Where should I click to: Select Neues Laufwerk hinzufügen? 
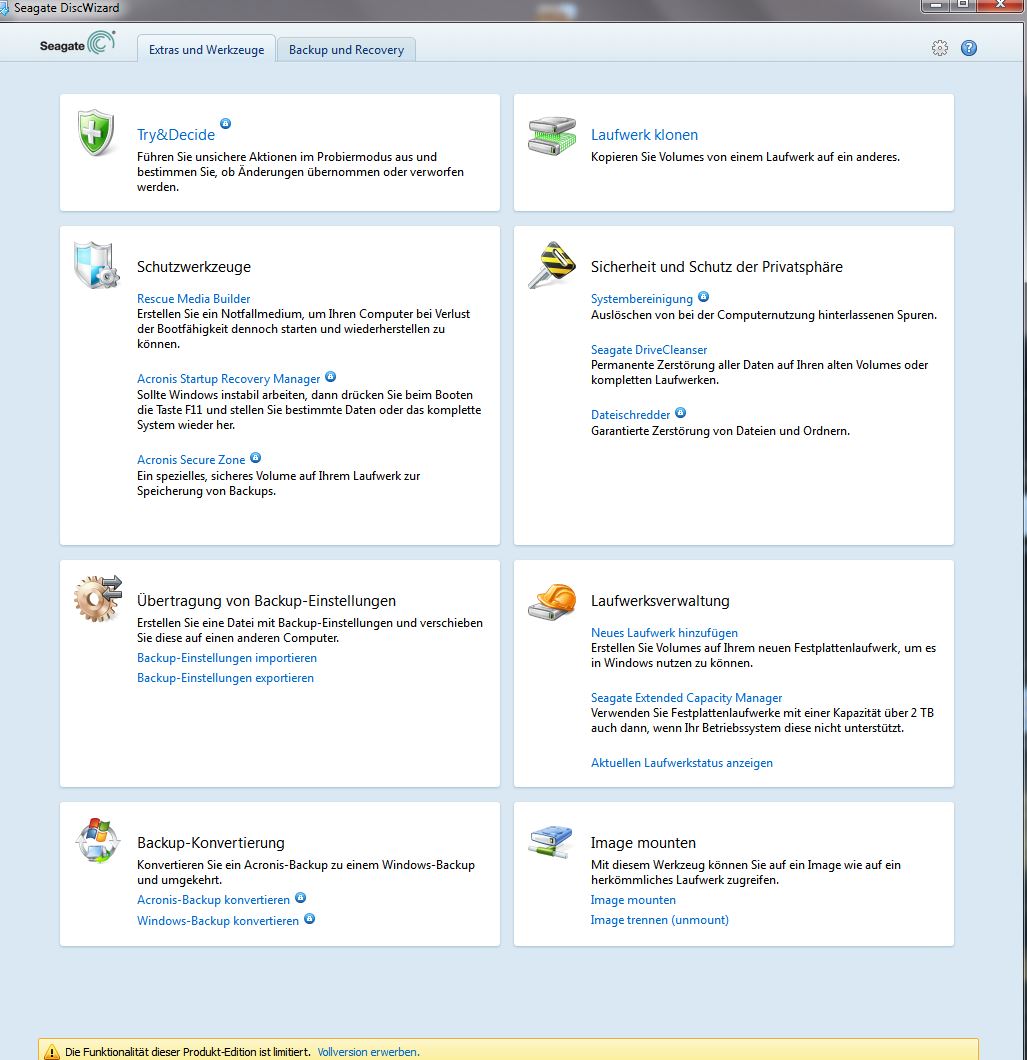coord(664,633)
